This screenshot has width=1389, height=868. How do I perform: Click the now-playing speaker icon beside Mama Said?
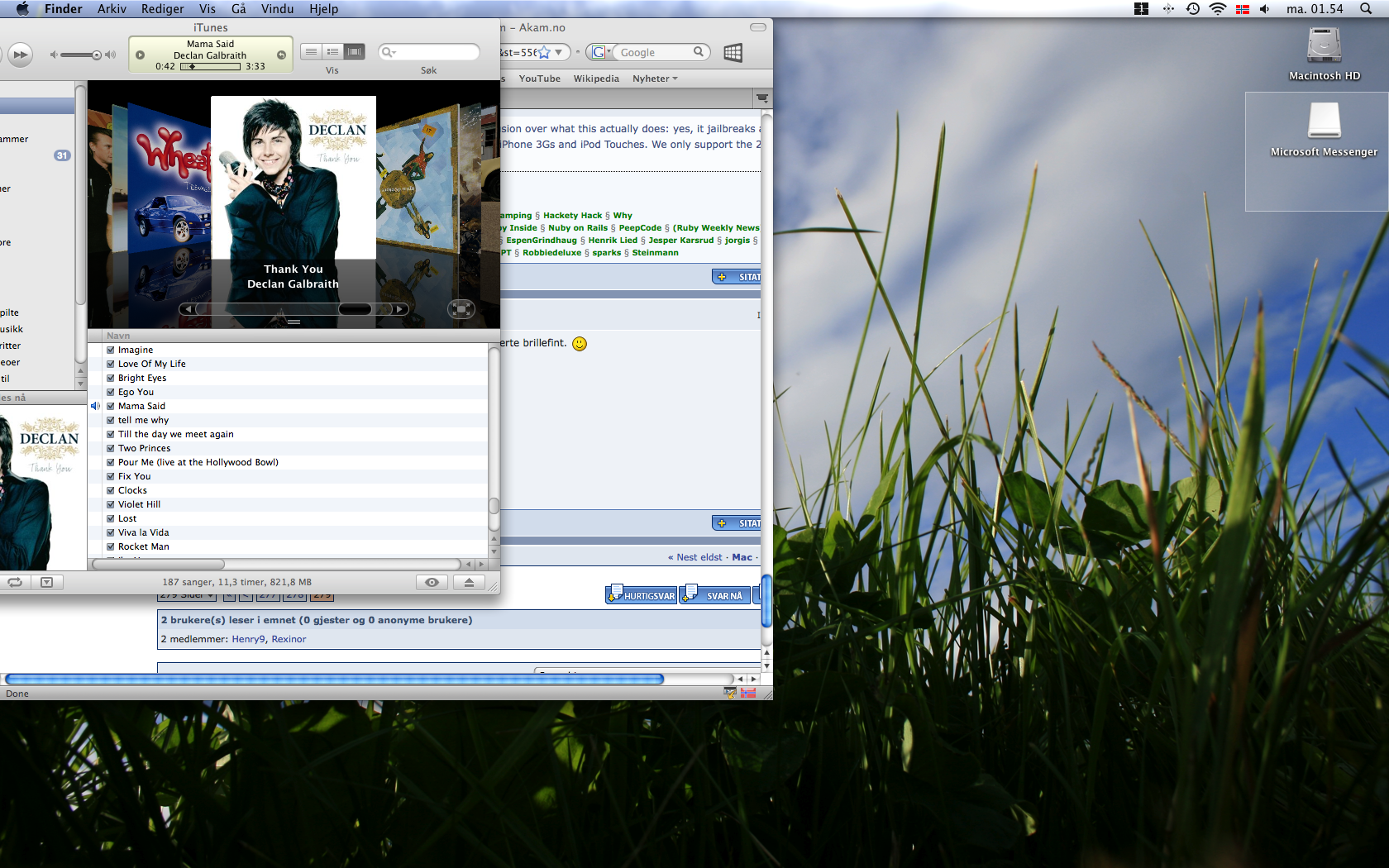95,406
